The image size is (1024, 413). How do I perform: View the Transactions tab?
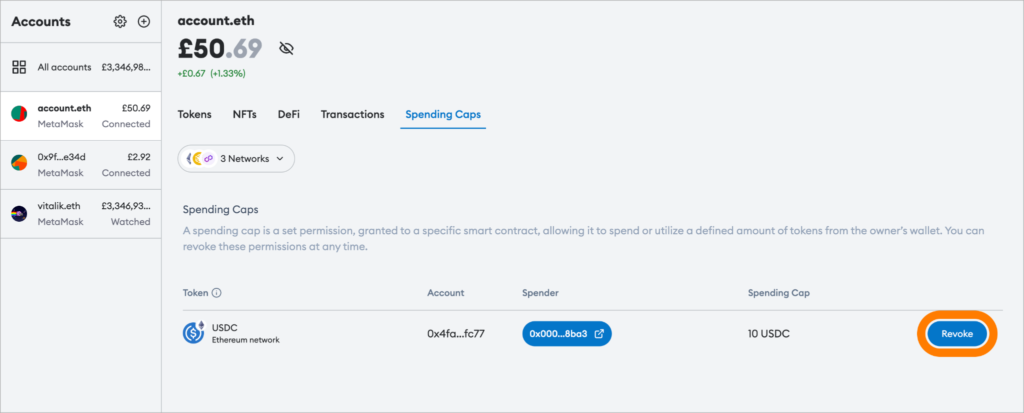click(352, 114)
